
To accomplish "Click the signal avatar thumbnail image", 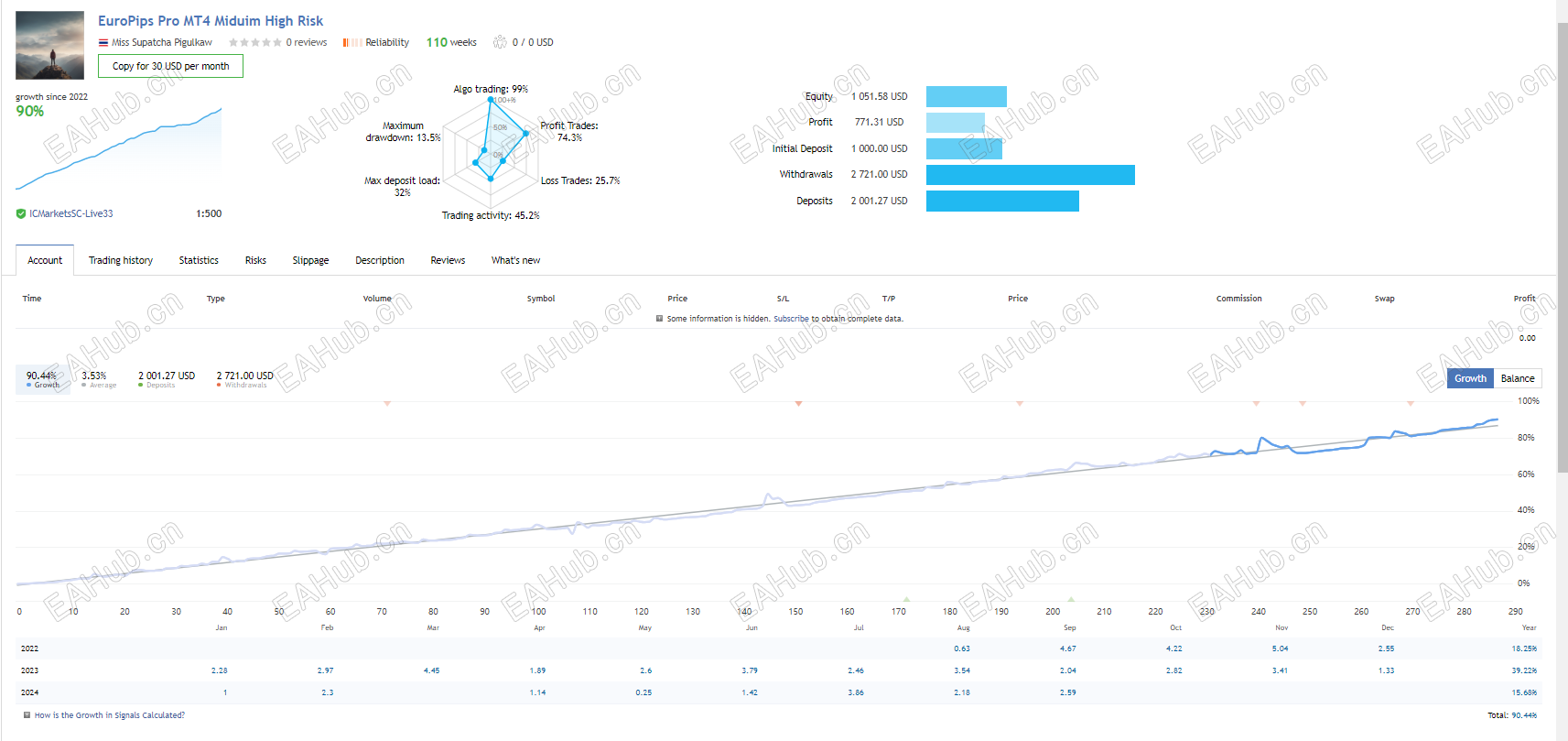I will [49, 45].
